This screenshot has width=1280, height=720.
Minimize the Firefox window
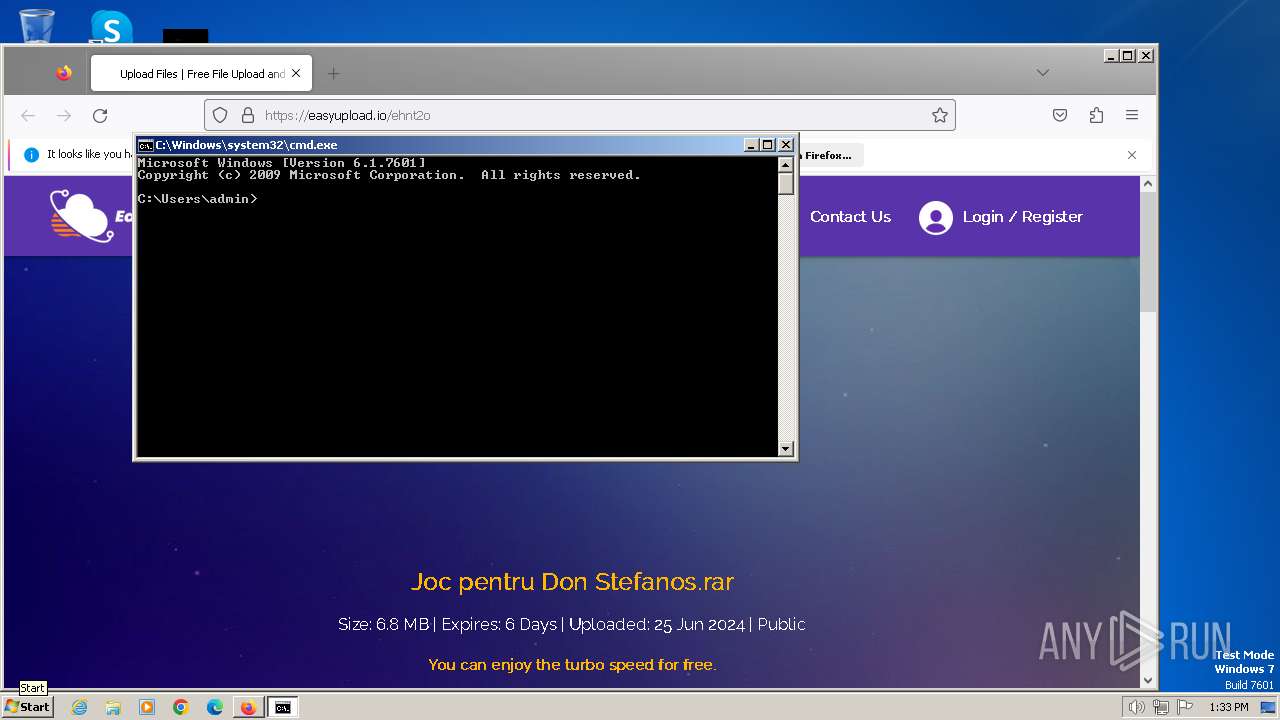(1111, 56)
